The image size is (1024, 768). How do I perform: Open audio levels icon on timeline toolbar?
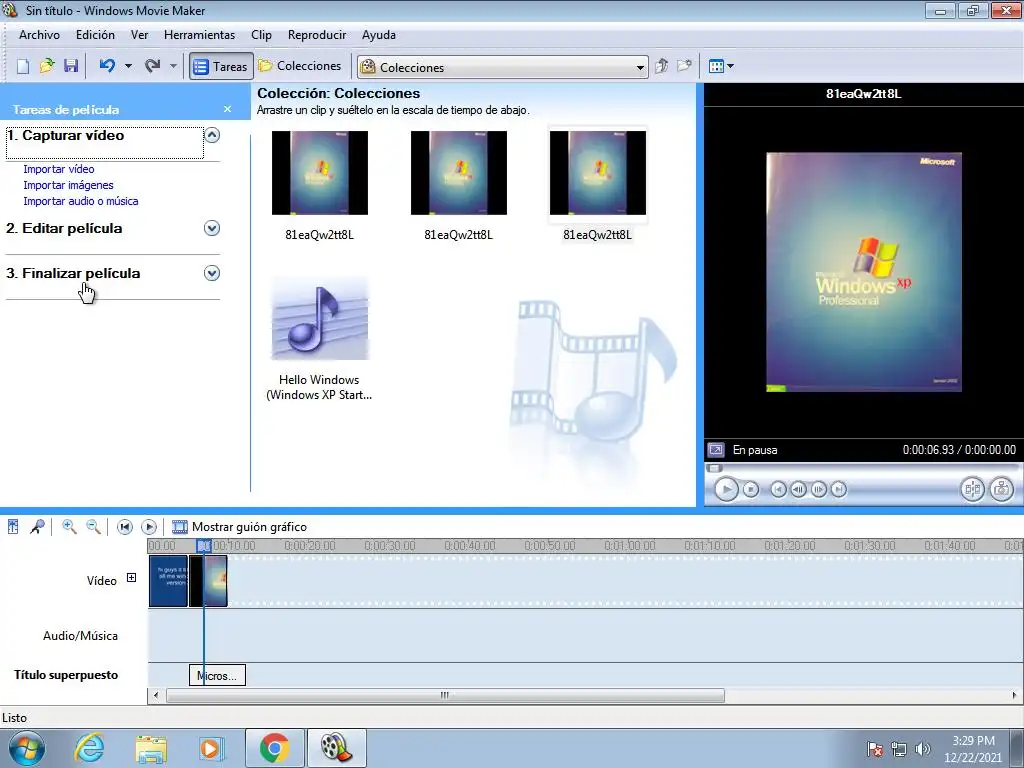tap(13, 527)
